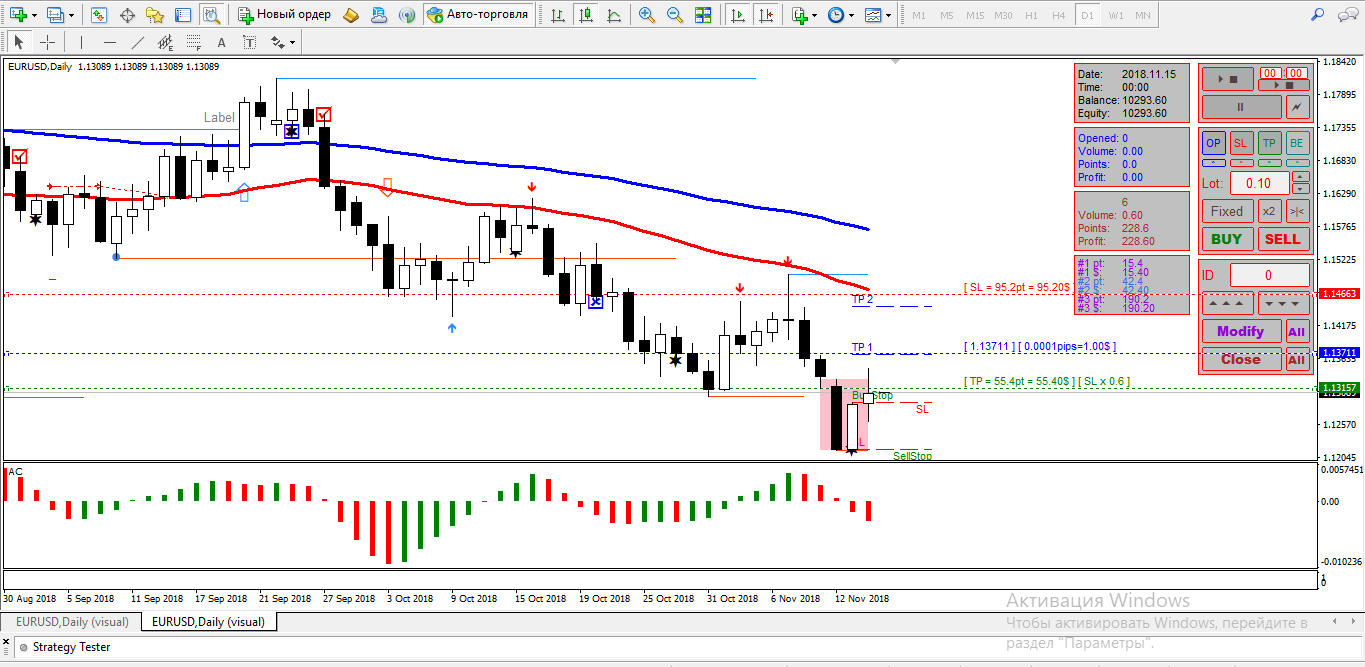
Task: Expand the indicators dropdown arrow
Action: (x=815, y=16)
